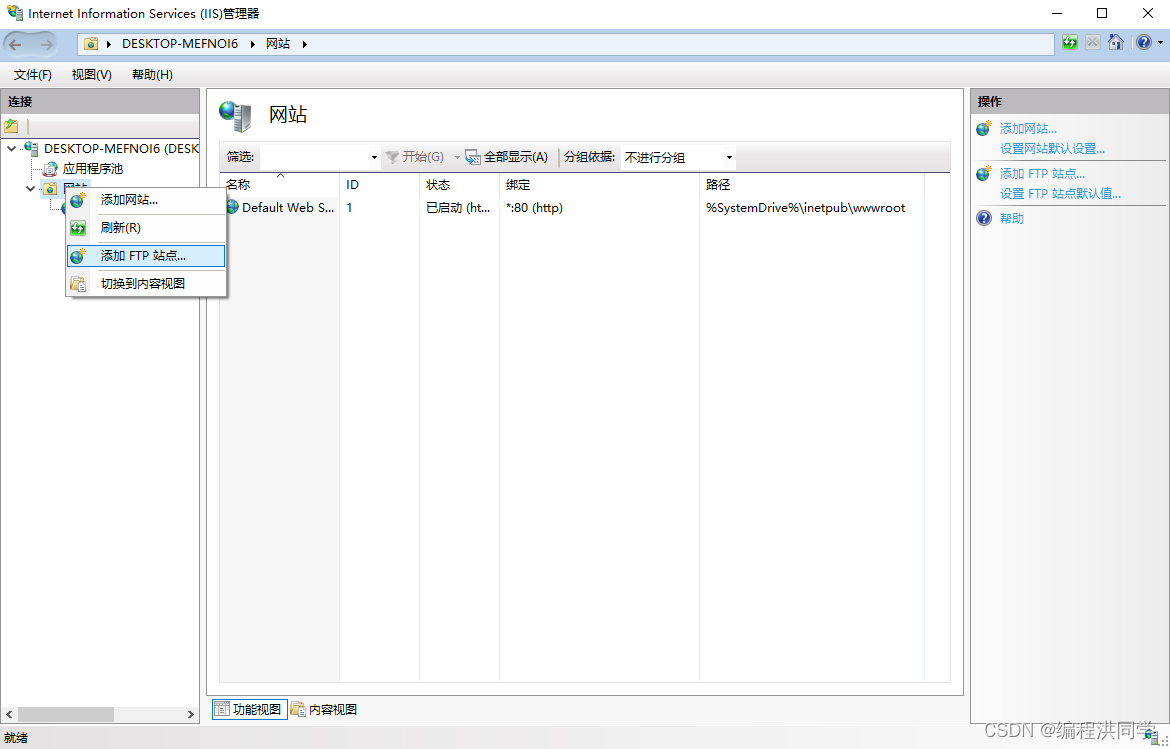Choose Refresh from the context menu
This screenshot has height=749, width=1170.
[120, 228]
